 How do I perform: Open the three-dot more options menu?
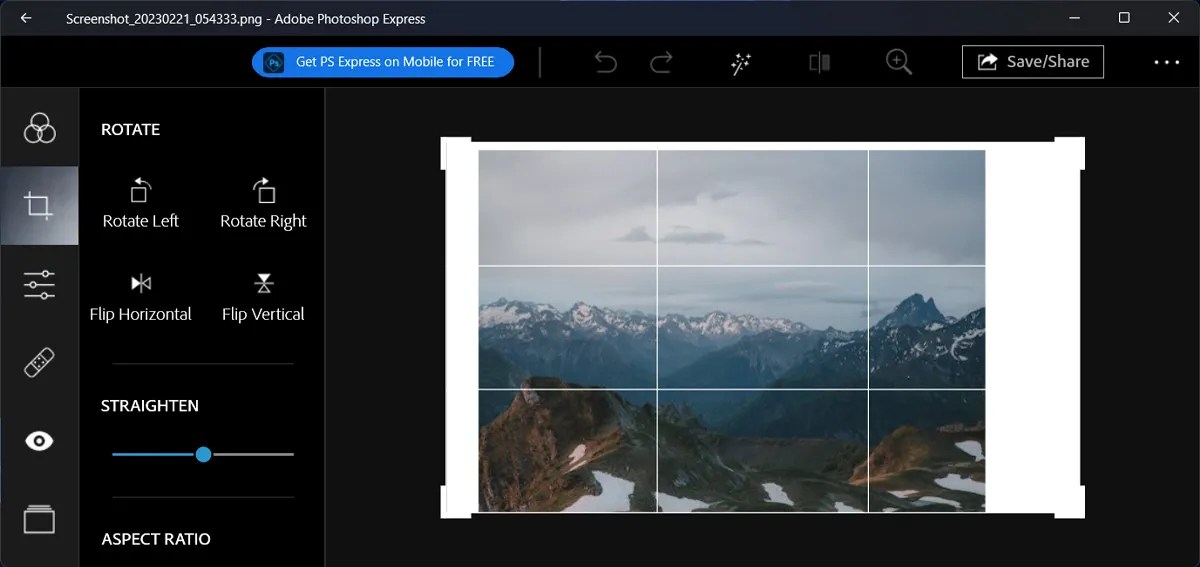tap(1167, 62)
